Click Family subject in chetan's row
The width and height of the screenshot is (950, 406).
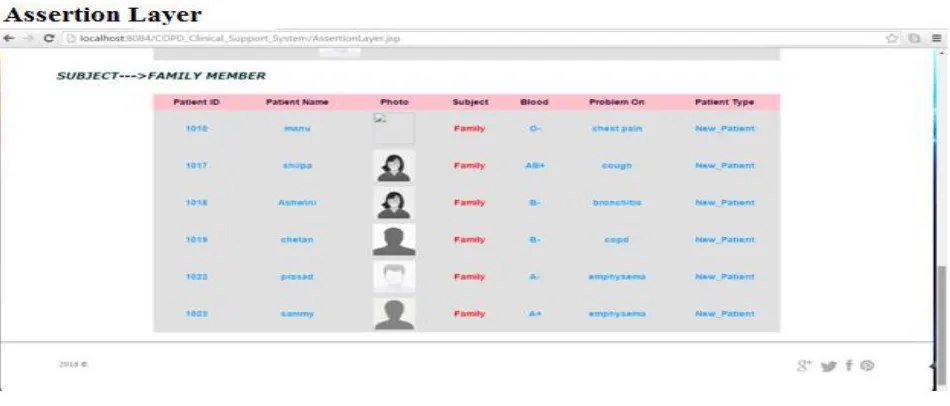(x=470, y=239)
